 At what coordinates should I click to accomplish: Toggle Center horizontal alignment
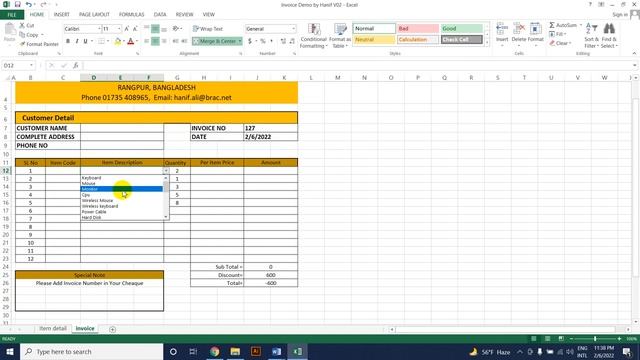click(156, 41)
